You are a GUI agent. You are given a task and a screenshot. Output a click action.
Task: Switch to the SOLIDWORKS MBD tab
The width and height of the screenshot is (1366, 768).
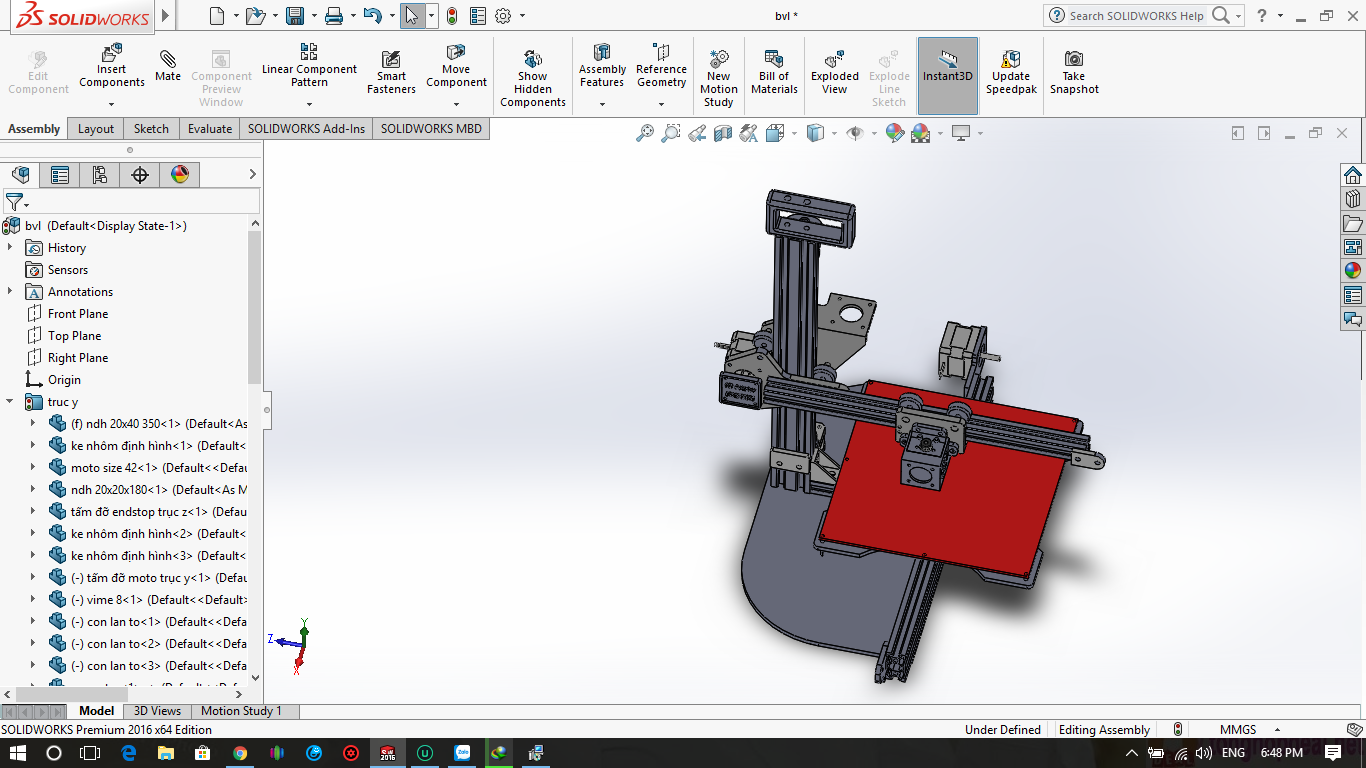coord(431,129)
